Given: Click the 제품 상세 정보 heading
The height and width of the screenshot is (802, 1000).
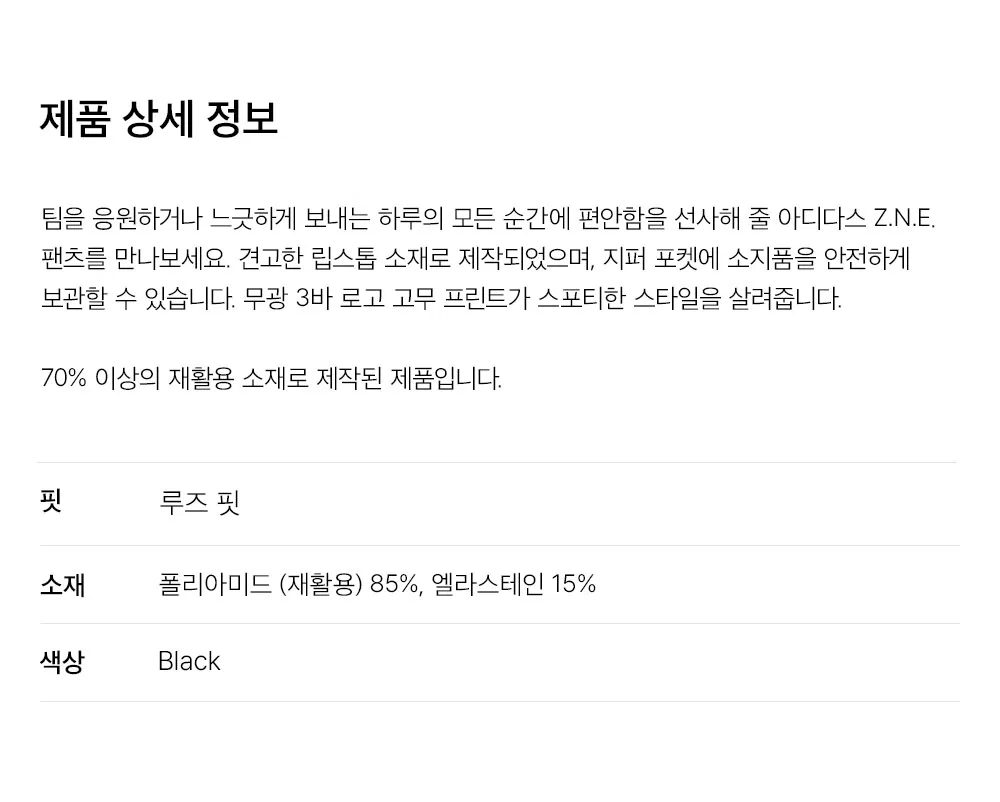Looking at the screenshot, I should click(x=159, y=119).
